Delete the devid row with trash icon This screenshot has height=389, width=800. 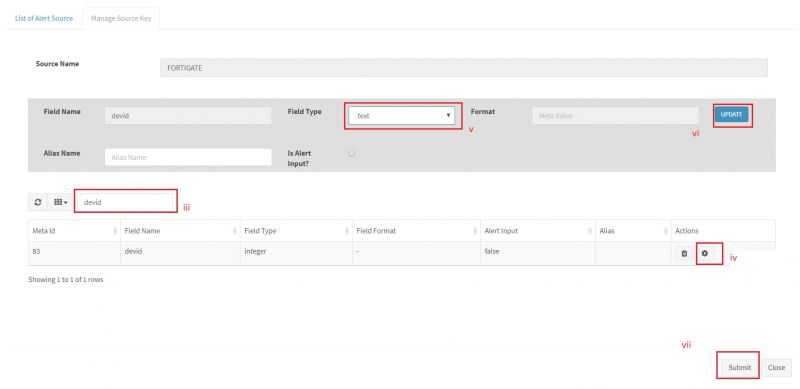[x=684, y=253]
